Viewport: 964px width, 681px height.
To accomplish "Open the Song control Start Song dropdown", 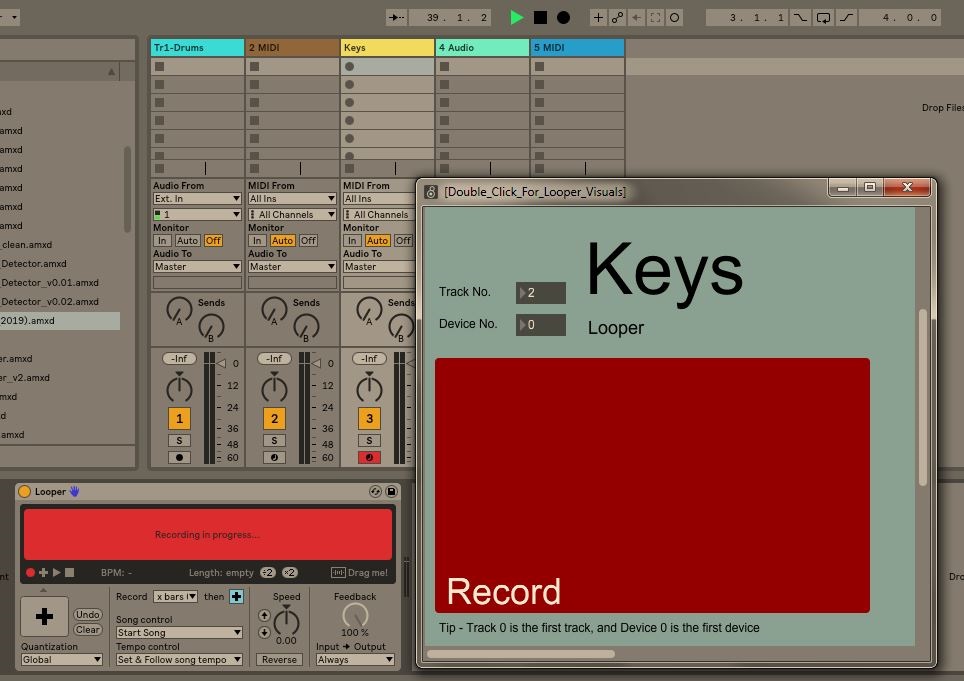I will 179,633.
